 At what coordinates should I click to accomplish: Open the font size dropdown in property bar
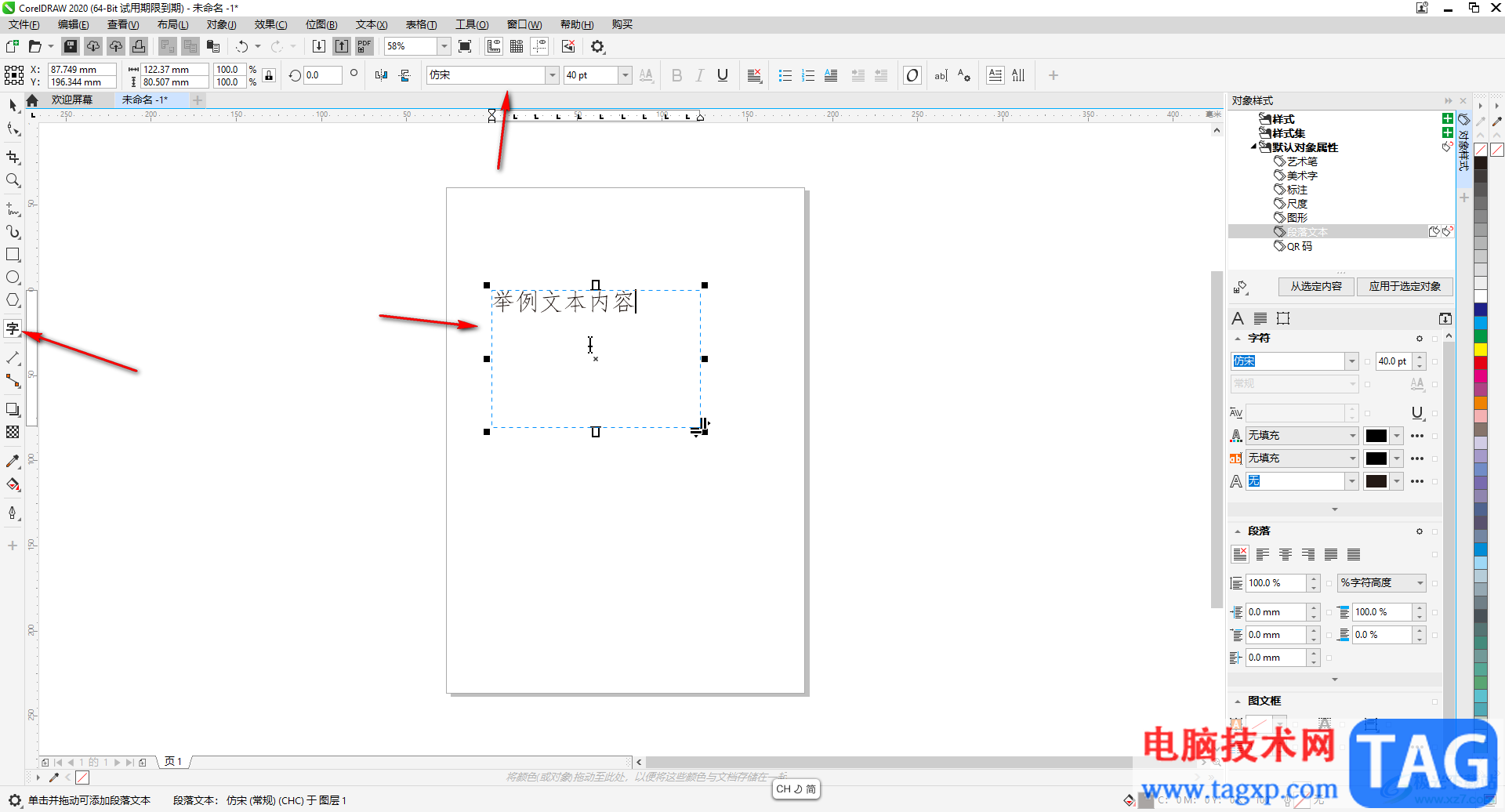click(x=626, y=75)
